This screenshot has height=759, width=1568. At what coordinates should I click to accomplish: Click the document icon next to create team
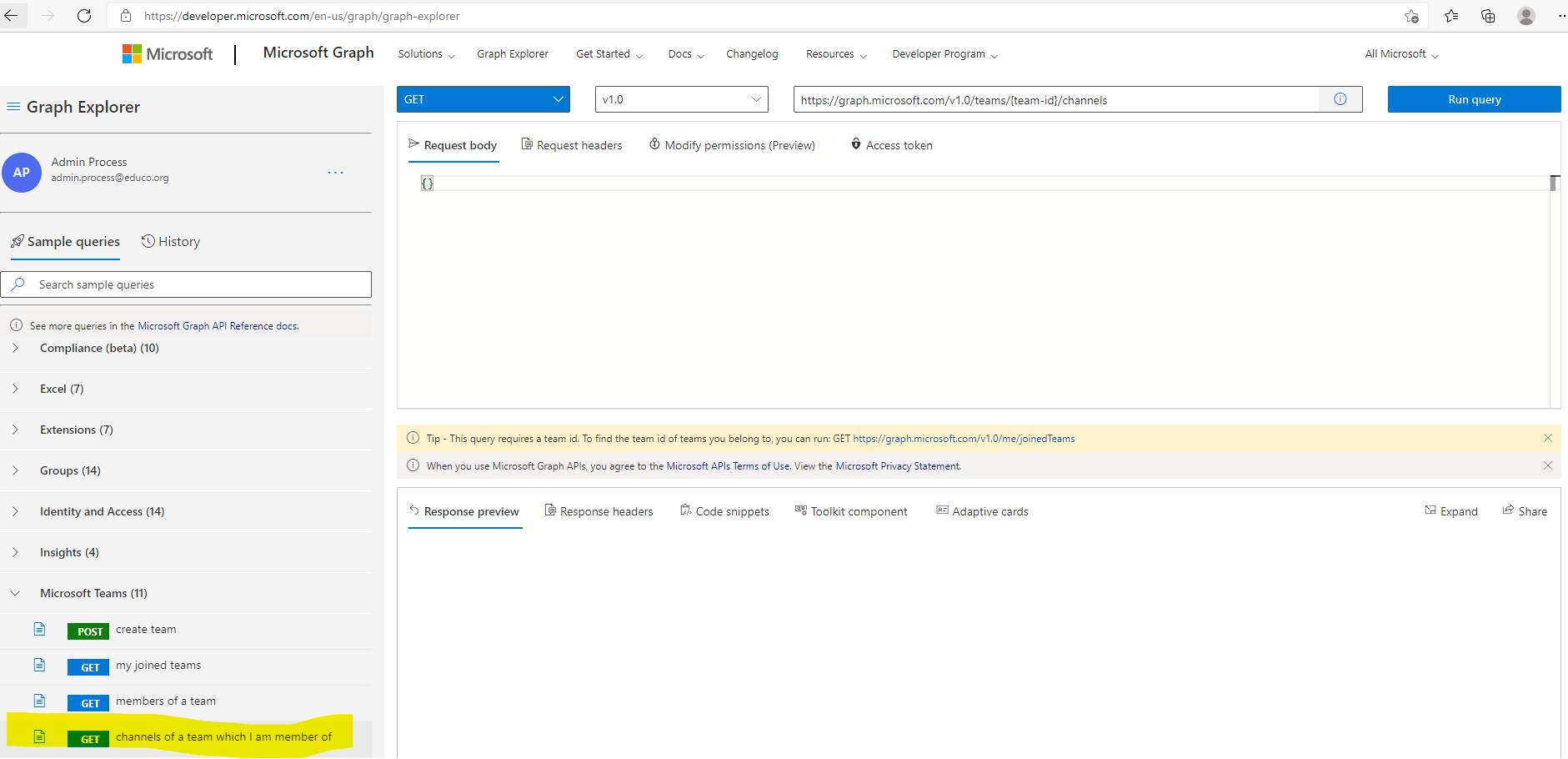click(x=39, y=629)
